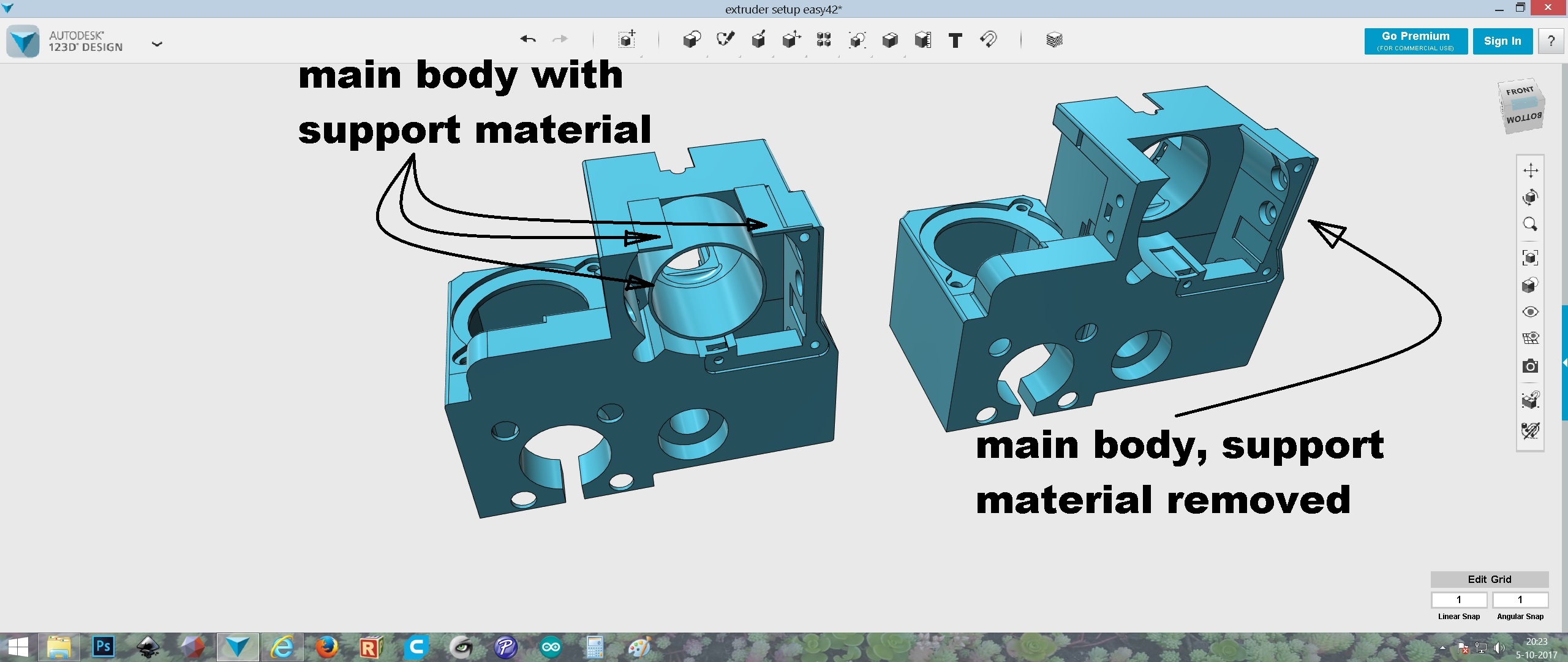This screenshot has height=662, width=1568.
Task: Toggle the sketch snap off icon
Action: click(x=1530, y=430)
